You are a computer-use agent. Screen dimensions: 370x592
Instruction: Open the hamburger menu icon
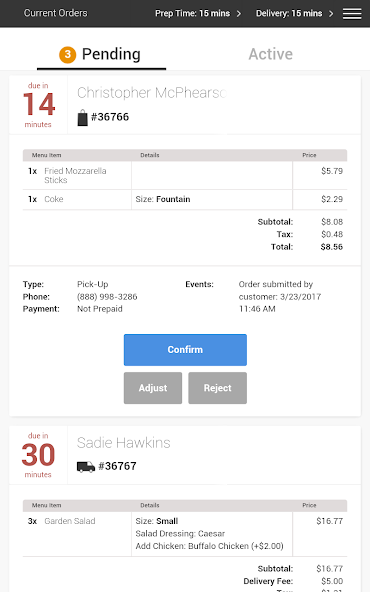point(352,14)
